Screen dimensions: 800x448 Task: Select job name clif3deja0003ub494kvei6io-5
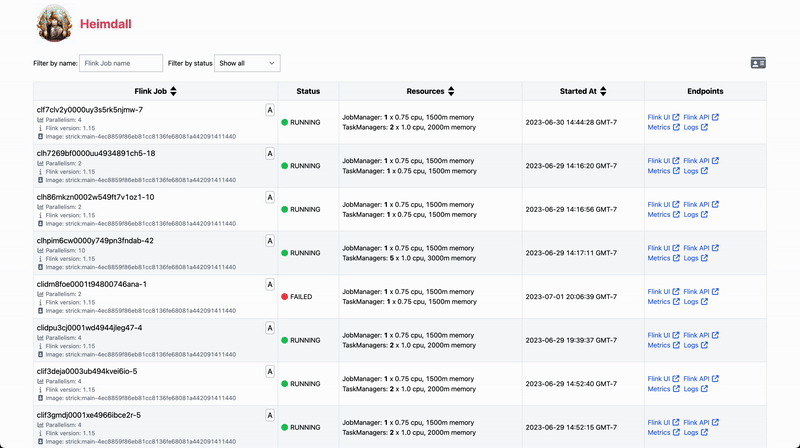click(x=87, y=371)
